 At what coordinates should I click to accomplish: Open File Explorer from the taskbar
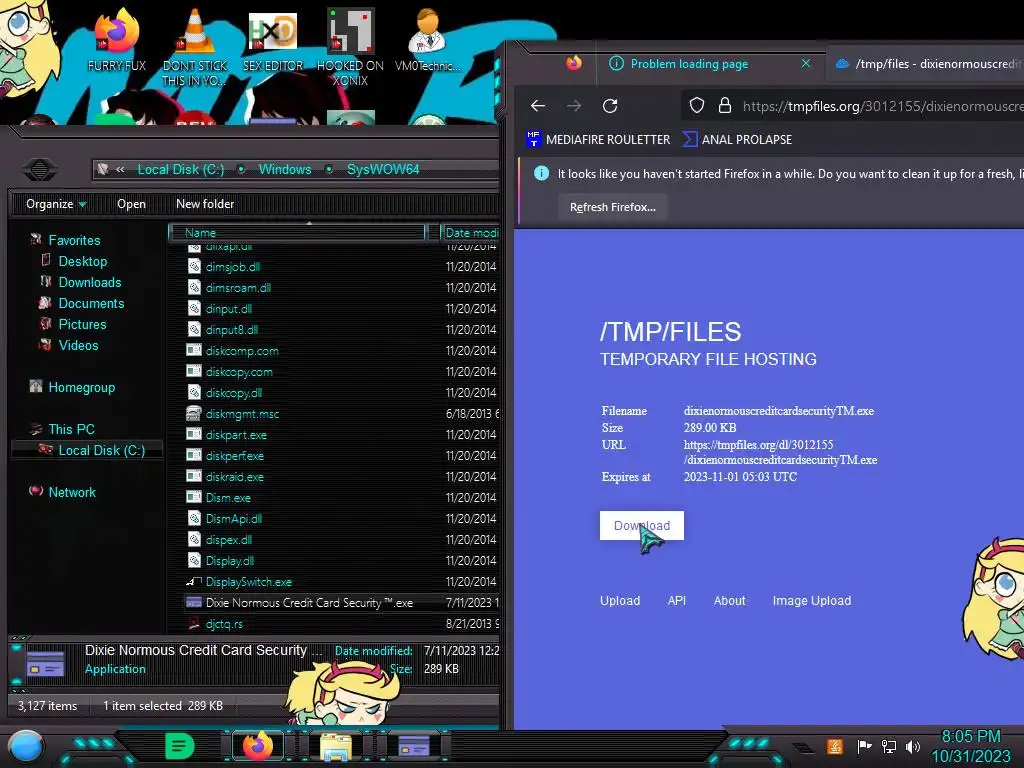(x=336, y=746)
